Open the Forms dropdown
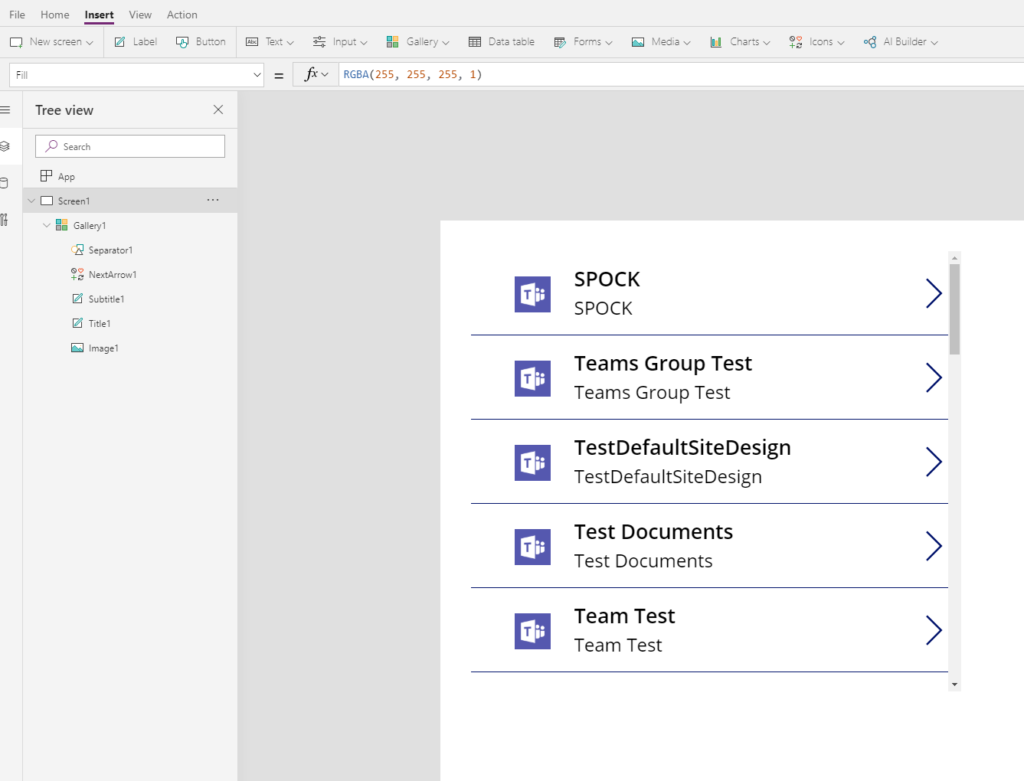The width and height of the screenshot is (1024, 781). (583, 42)
